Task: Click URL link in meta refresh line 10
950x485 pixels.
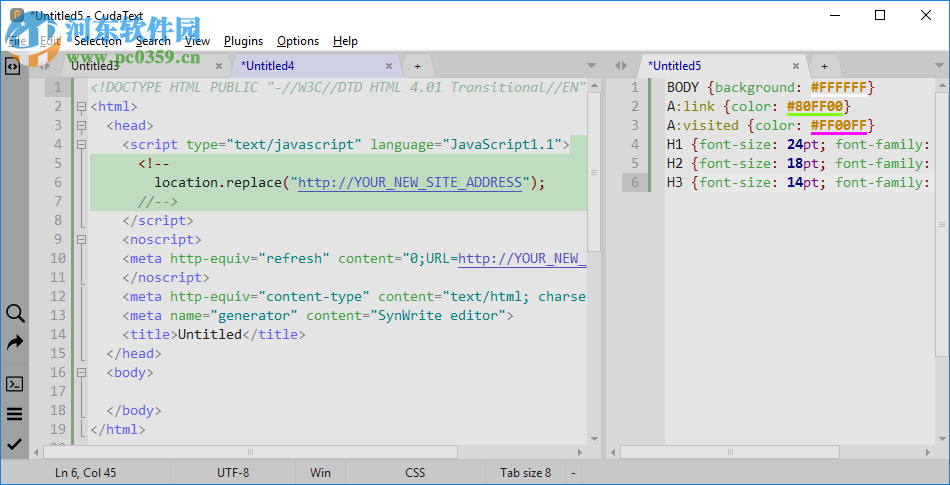Action: (522, 259)
